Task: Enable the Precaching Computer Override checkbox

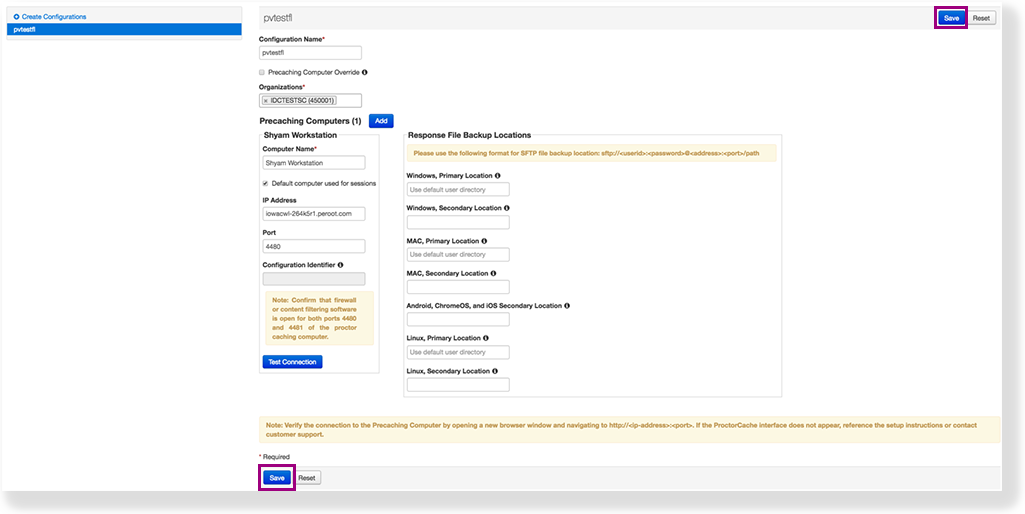Action: click(262, 73)
